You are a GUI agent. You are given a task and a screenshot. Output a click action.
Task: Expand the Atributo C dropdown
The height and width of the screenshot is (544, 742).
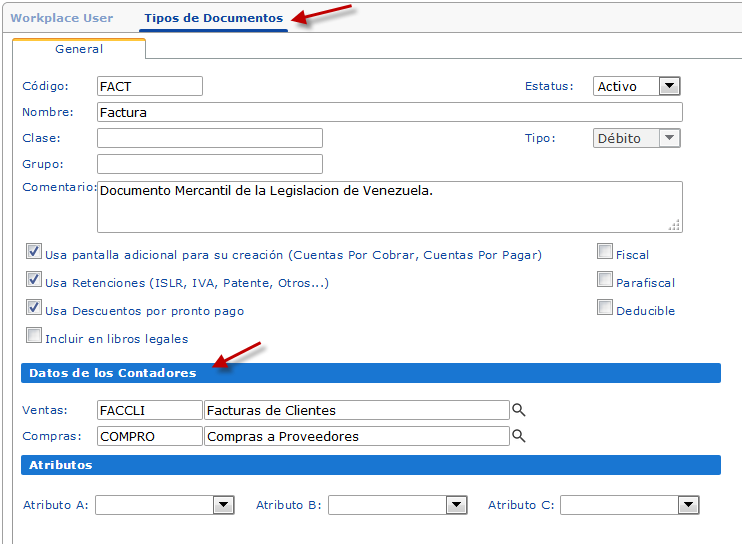point(630,505)
